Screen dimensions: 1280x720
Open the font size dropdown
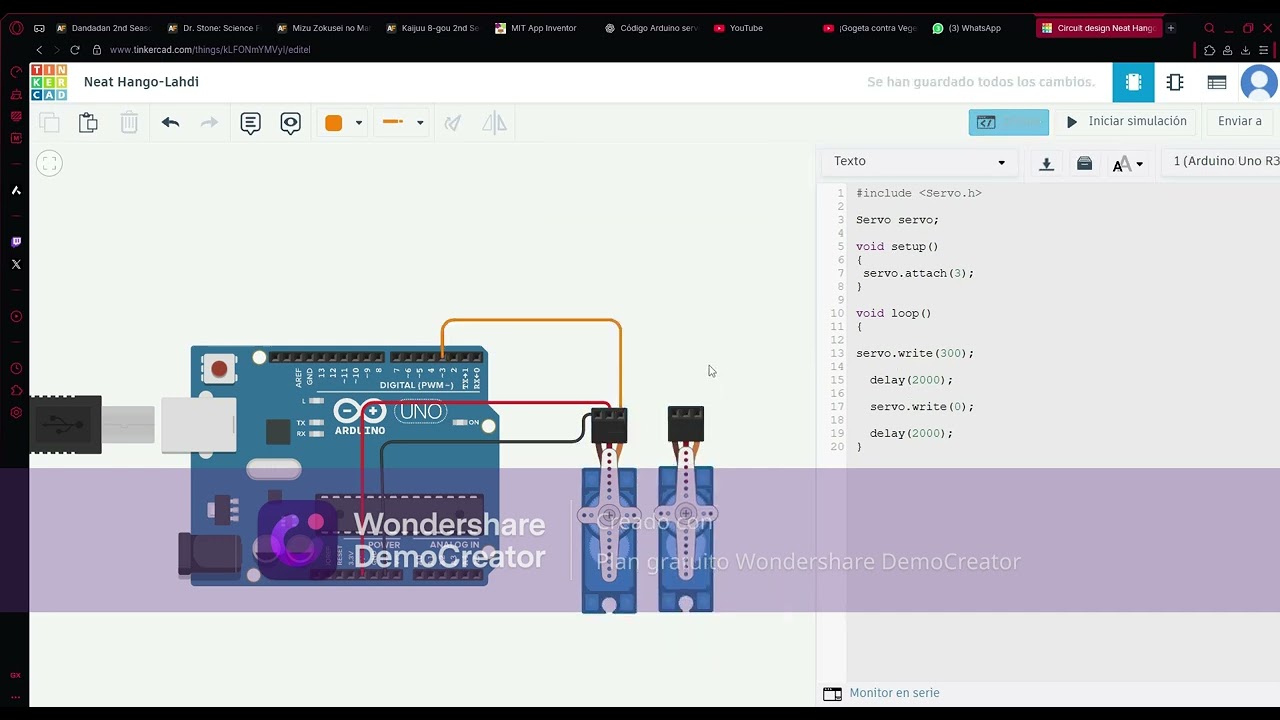1127,164
